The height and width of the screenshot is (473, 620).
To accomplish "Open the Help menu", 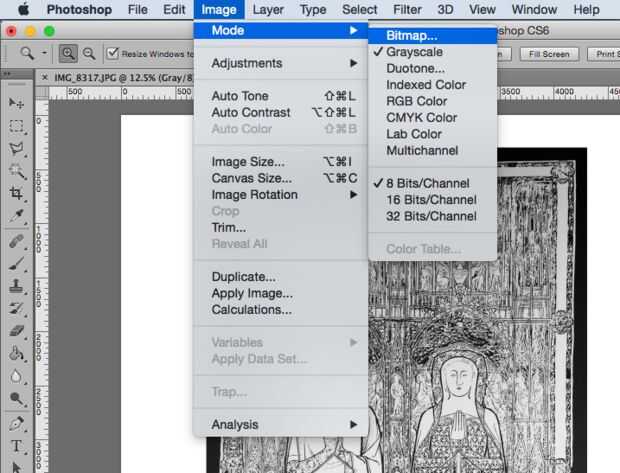I will coord(586,9).
